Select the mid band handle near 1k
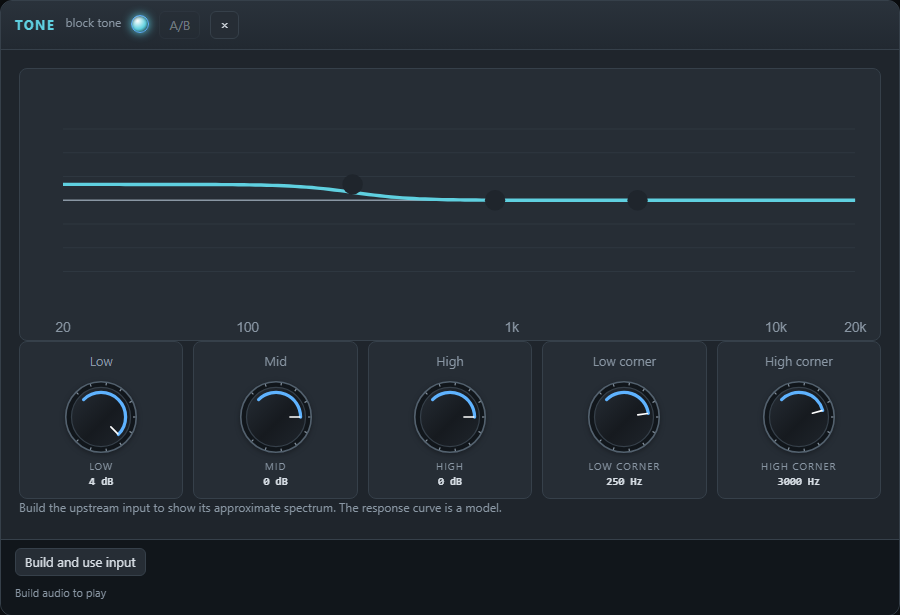 (495, 200)
